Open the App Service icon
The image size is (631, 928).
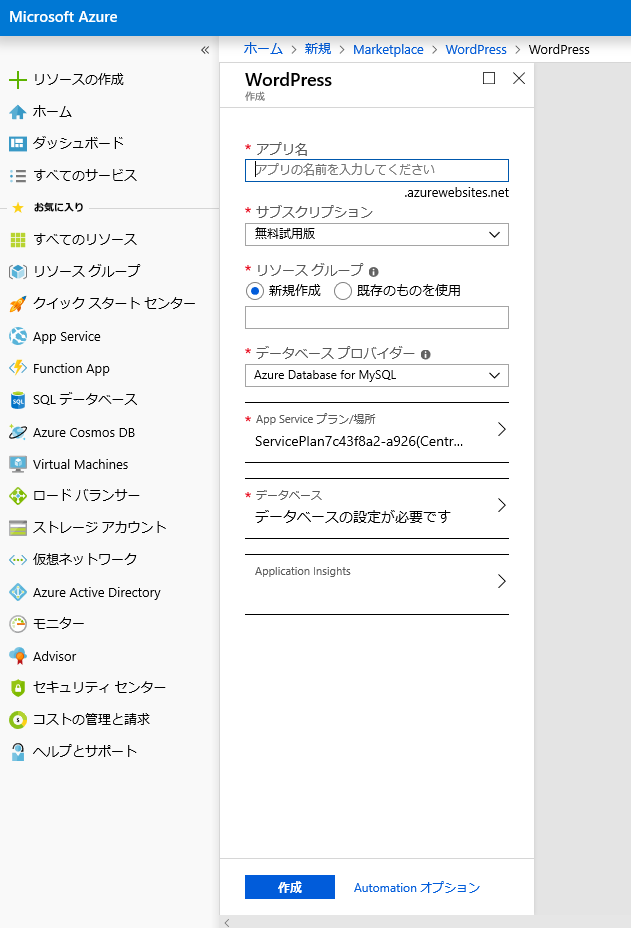(18, 336)
